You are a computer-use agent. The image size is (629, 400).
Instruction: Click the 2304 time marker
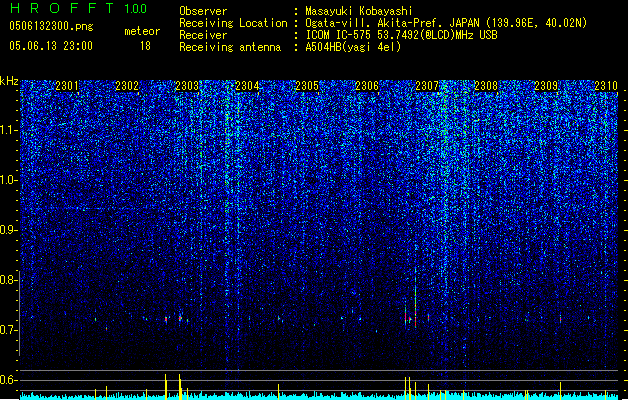click(247, 86)
